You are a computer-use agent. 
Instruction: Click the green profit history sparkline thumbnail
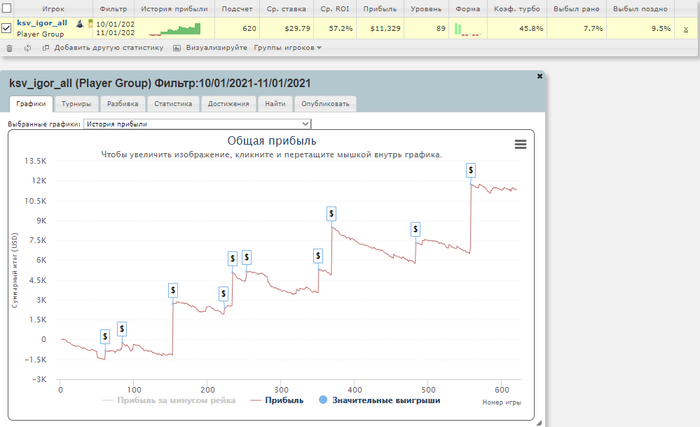pyautogui.click(x=175, y=29)
